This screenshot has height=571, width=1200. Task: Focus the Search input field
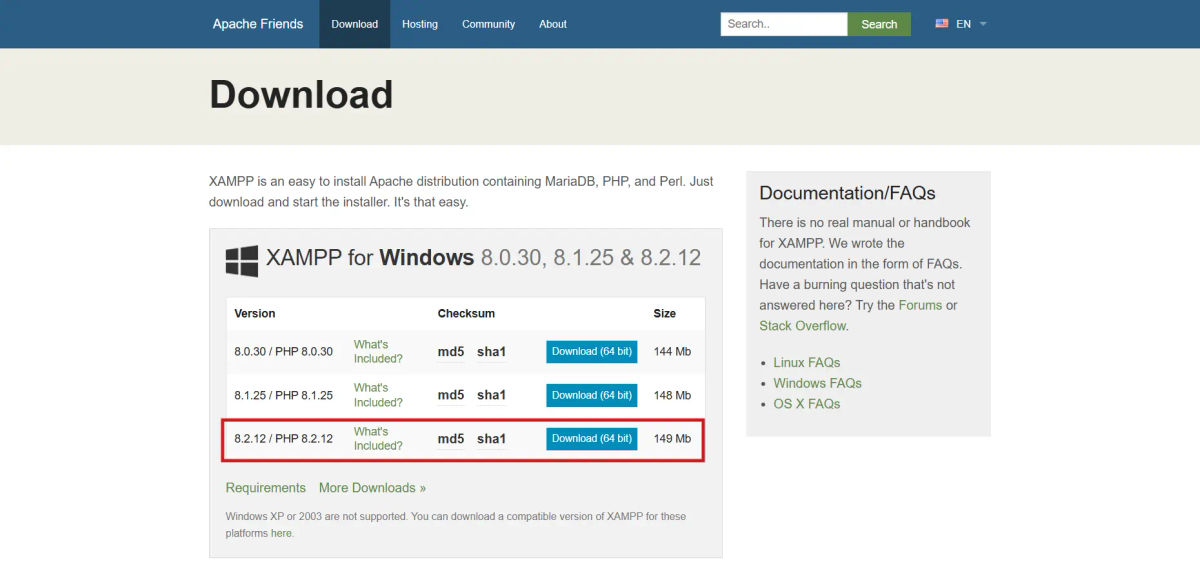[784, 24]
